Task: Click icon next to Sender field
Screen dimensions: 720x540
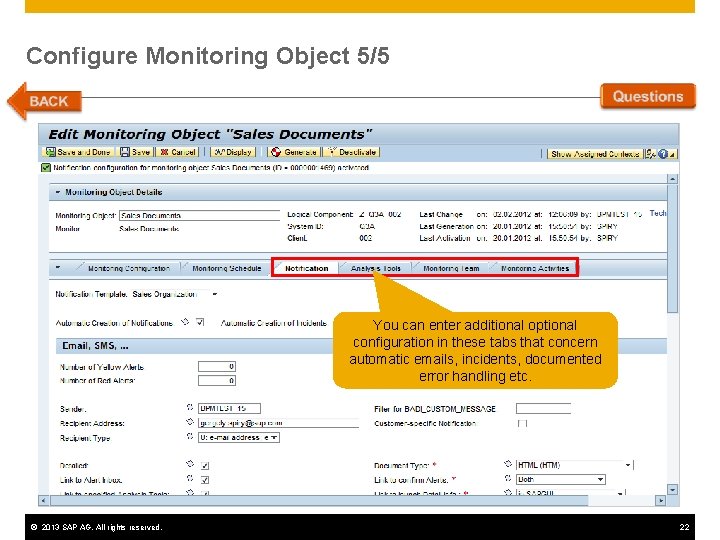Action: pos(190,407)
